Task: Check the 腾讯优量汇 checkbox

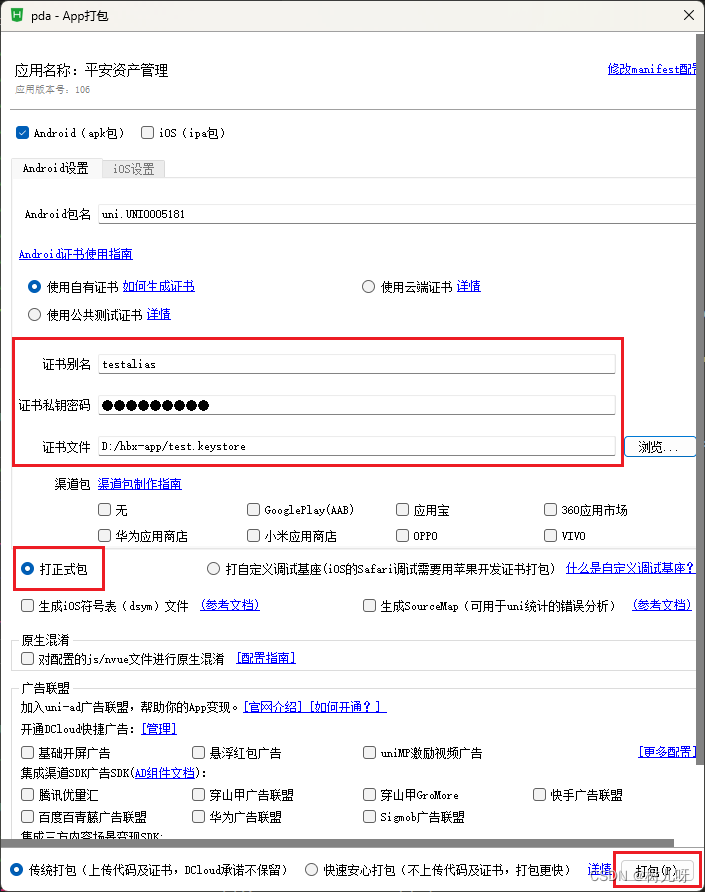Action: (27, 794)
